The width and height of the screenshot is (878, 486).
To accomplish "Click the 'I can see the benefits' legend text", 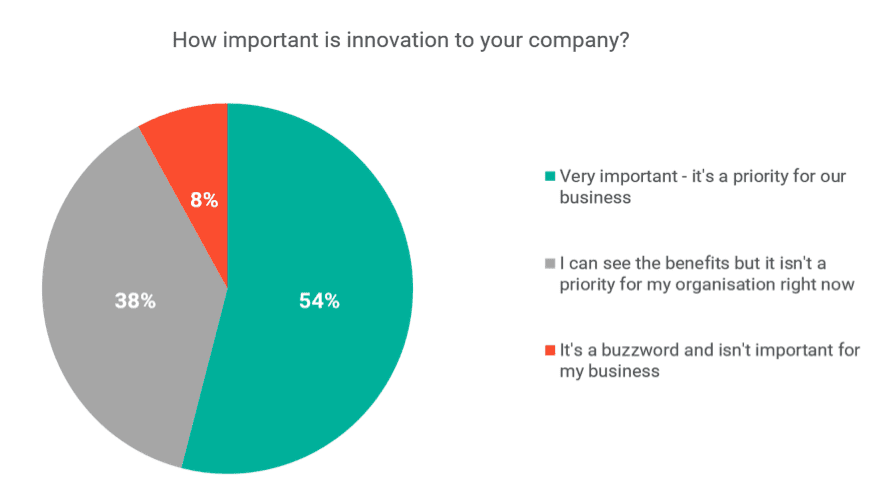I will point(704,273).
